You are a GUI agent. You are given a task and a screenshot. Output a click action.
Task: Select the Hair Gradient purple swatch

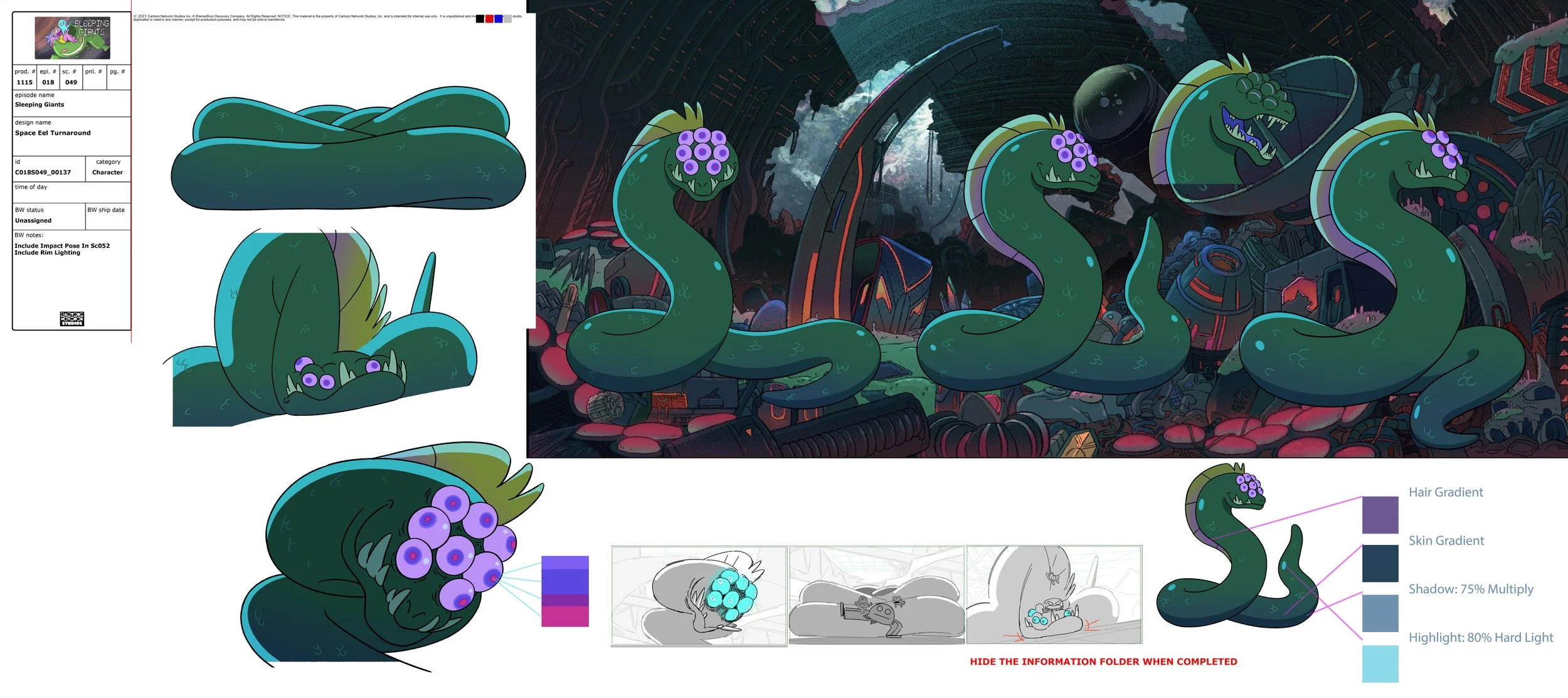tap(1380, 515)
